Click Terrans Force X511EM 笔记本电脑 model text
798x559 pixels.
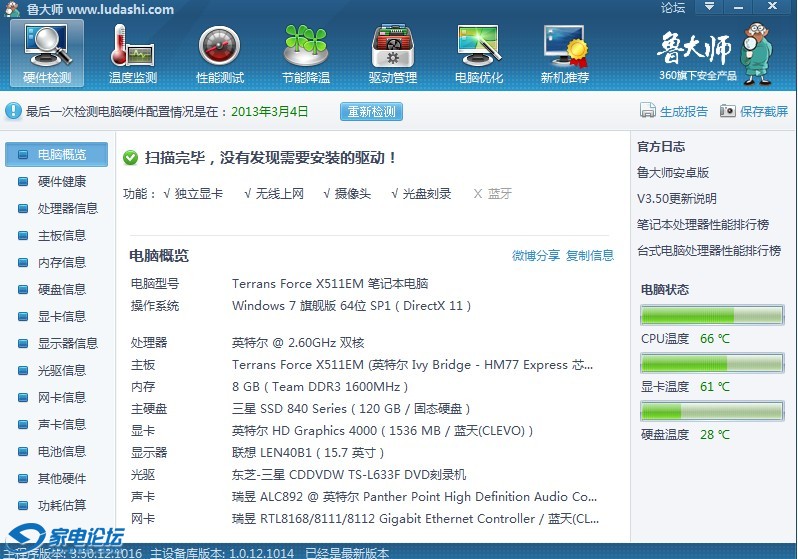point(330,284)
